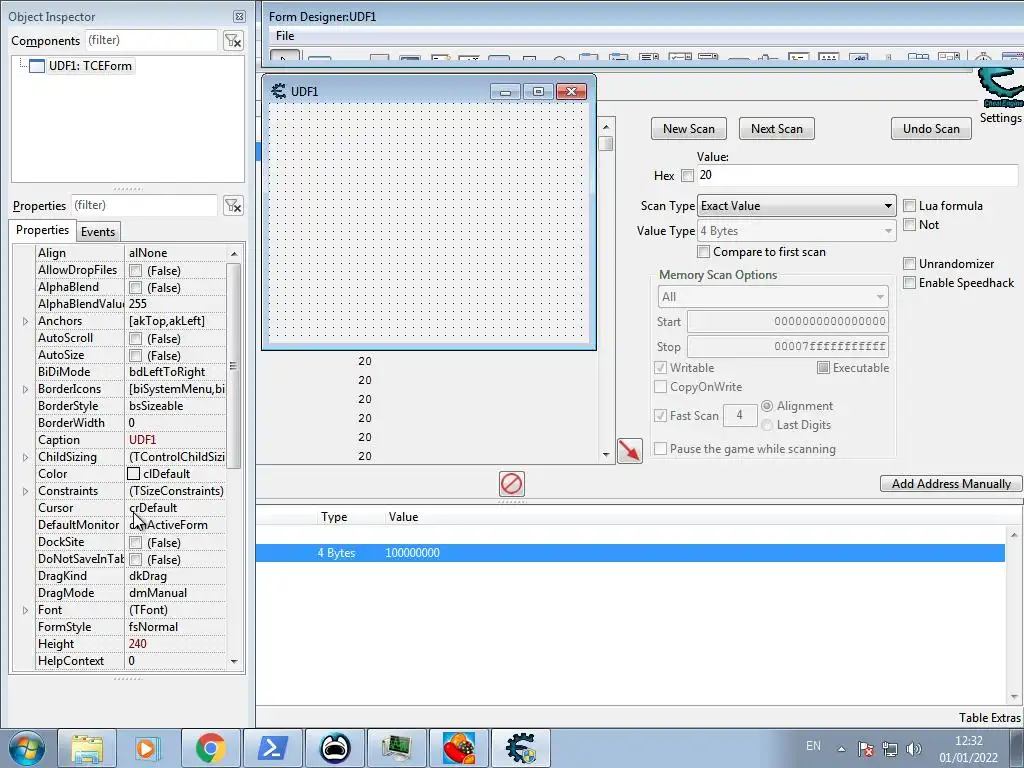Click the Next Scan button
Image resolution: width=1024 pixels, height=768 pixels.
tap(776, 129)
